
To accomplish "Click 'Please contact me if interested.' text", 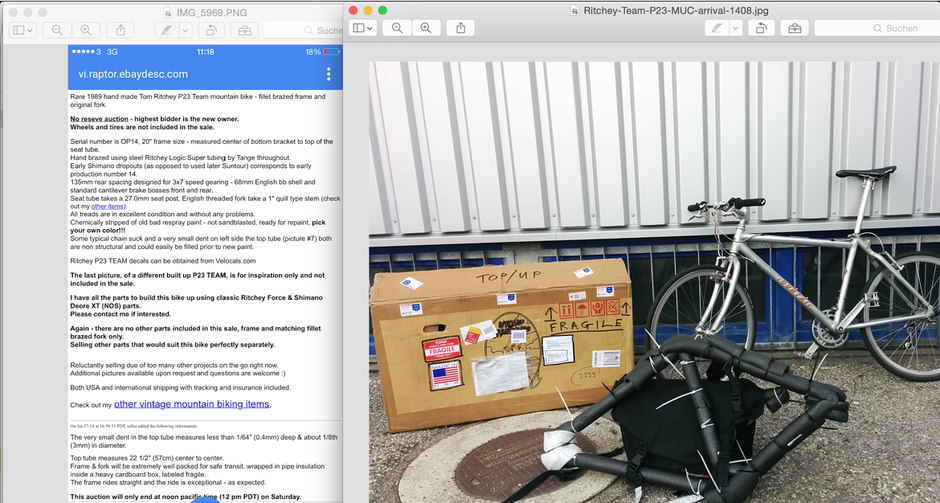I will click(x=120, y=314).
